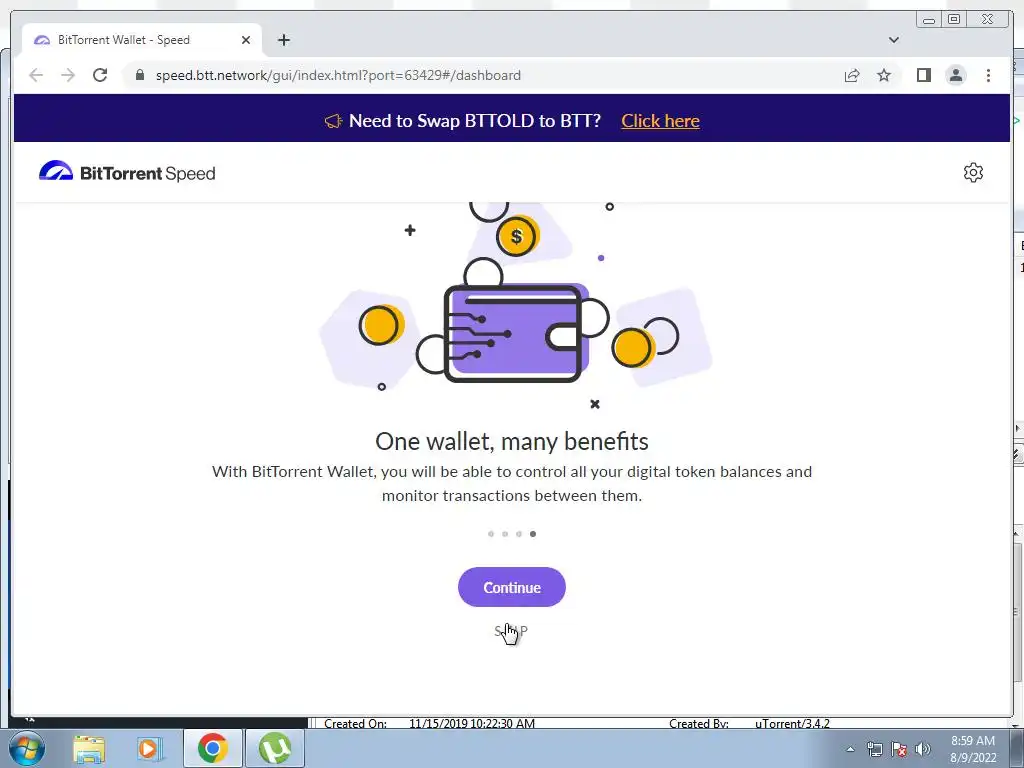Switch to Chrome taskbar button
The width and height of the screenshot is (1024, 768).
point(212,748)
